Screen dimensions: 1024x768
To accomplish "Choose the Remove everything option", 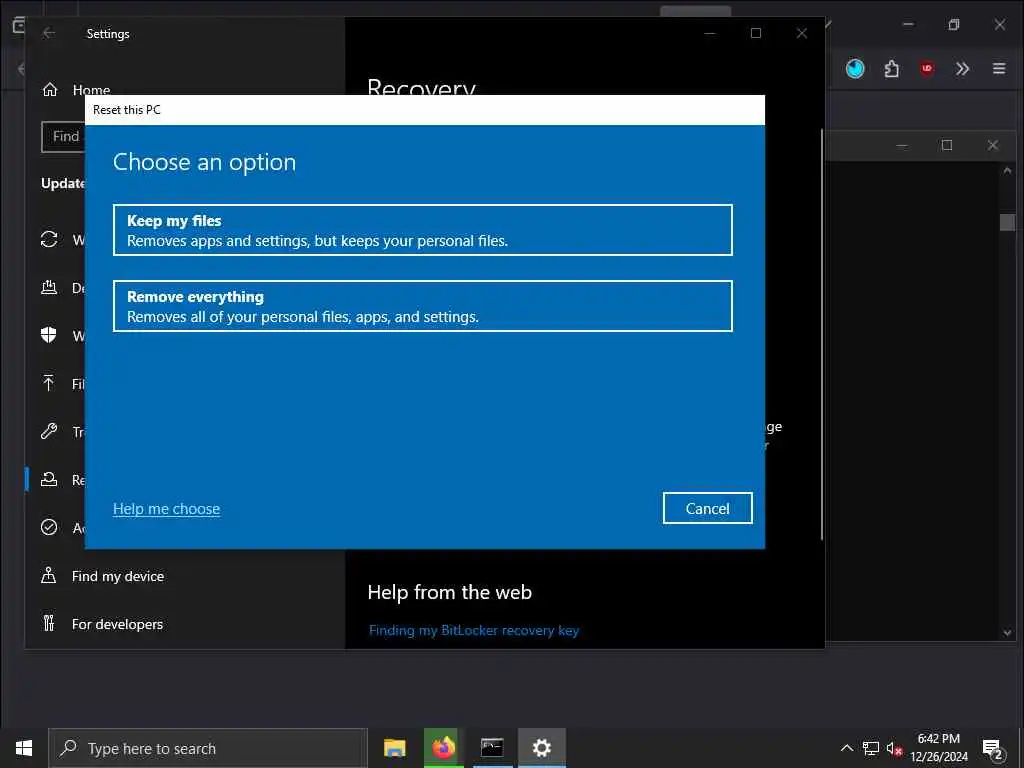I will pyautogui.click(x=423, y=306).
